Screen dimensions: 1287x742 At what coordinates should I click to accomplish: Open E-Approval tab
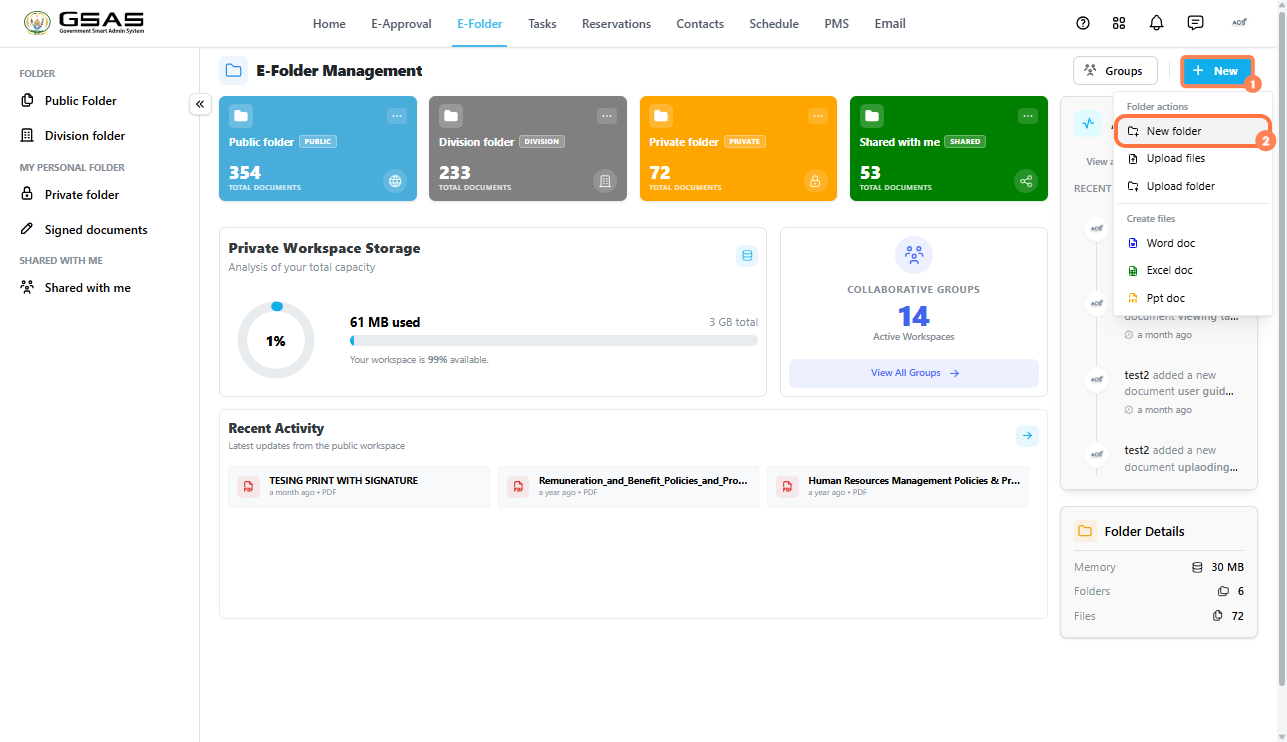point(401,24)
